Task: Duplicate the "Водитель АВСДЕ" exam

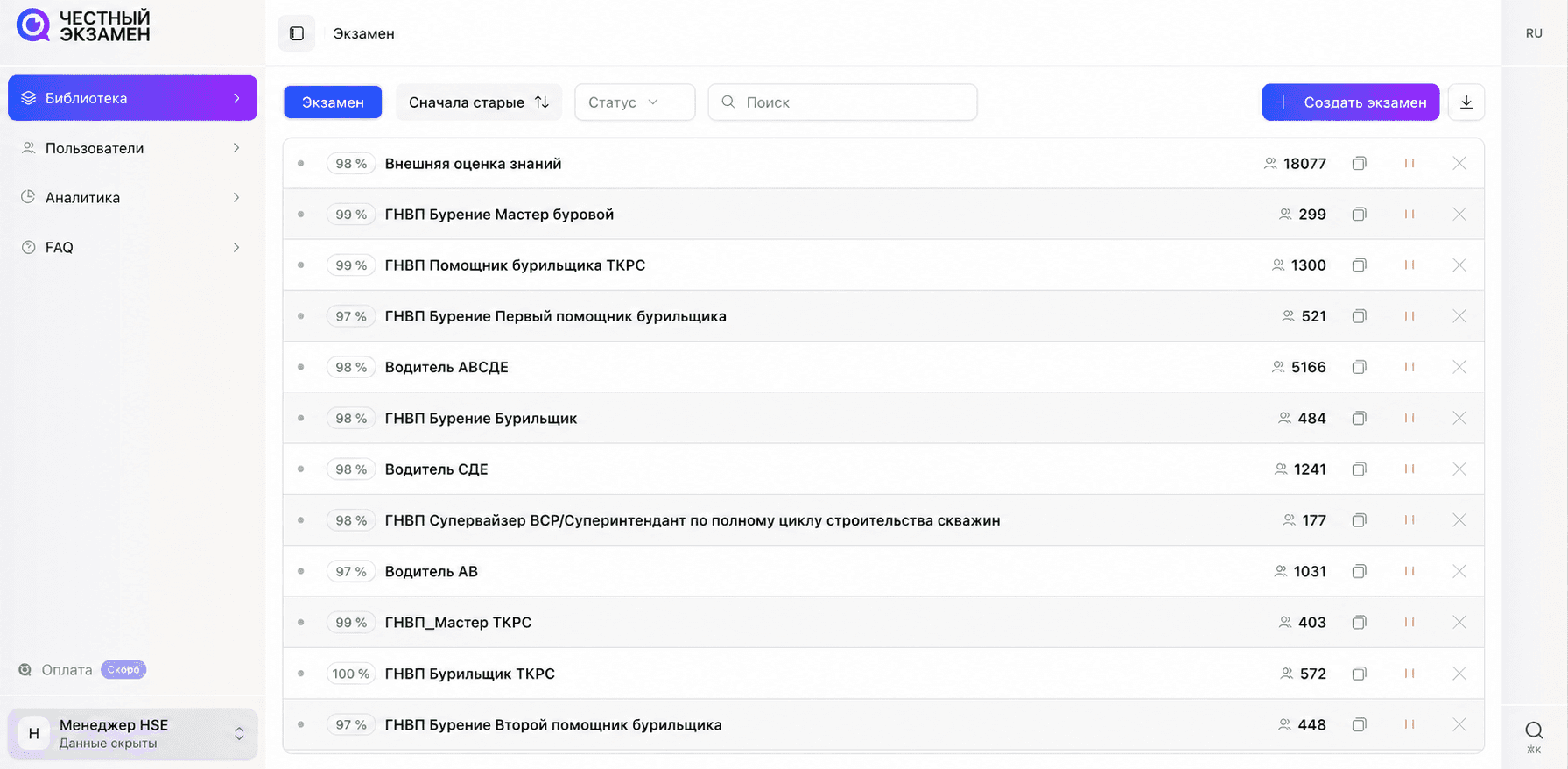Action: 1359,367
